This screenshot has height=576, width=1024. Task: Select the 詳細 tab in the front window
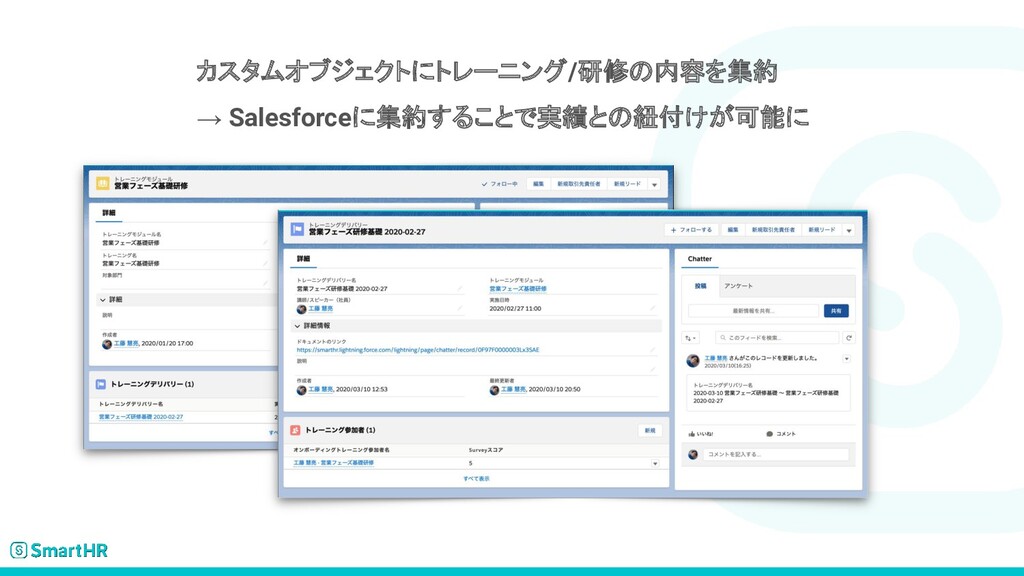tap(303, 259)
